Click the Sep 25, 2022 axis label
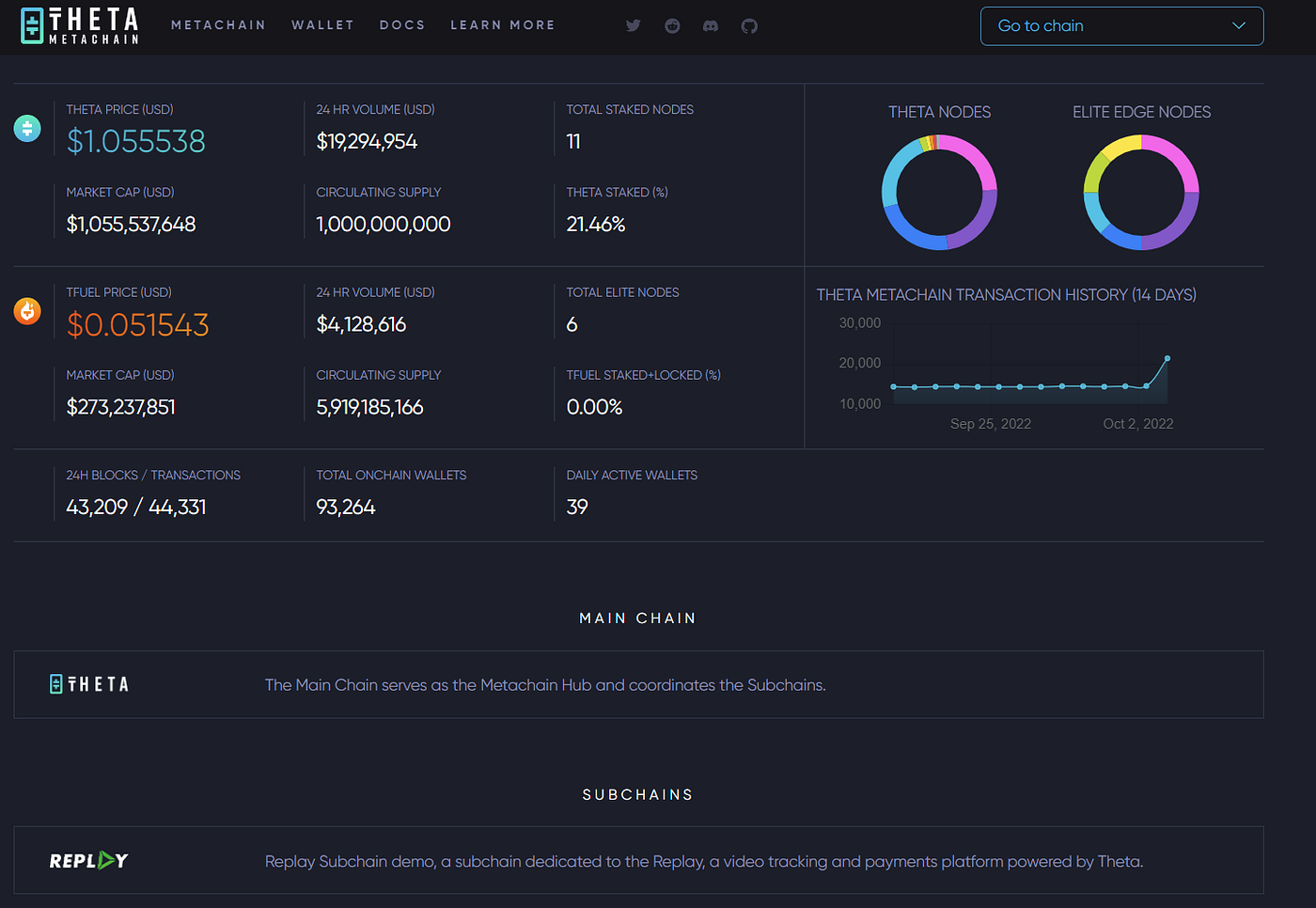This screenshot has width=1316, height=908. pyautogui.click(x=991, y=424)
